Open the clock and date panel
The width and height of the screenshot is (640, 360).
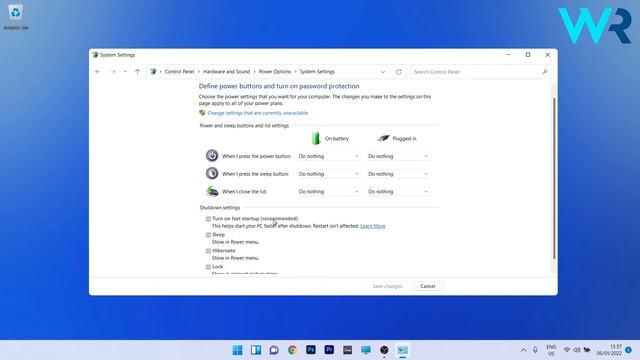[x=609, y=350]
